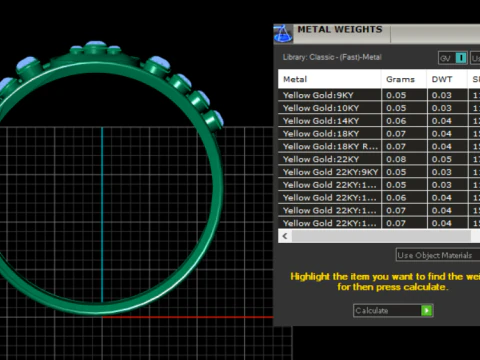Click the horizontal scrollbar track in table
Image resolution: width=480 pixels, height=360 pixels.
[381, 236]
